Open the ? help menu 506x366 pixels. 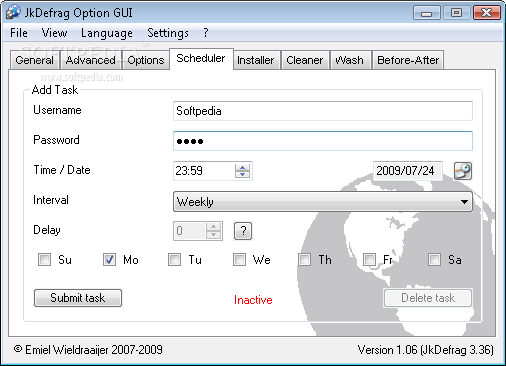tap(206, 33)
